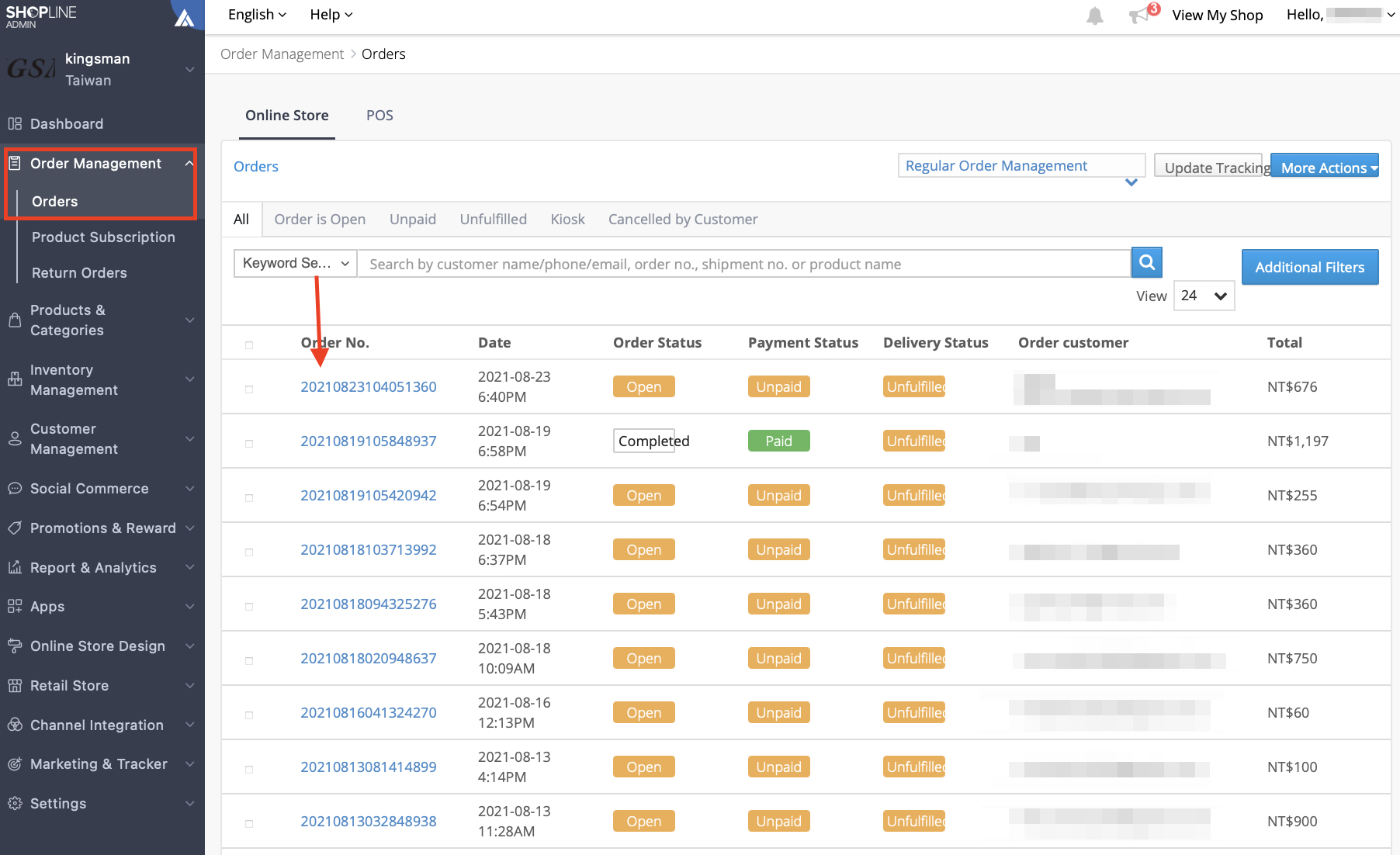Click the Inventory Management icon

tap(15, 379)
